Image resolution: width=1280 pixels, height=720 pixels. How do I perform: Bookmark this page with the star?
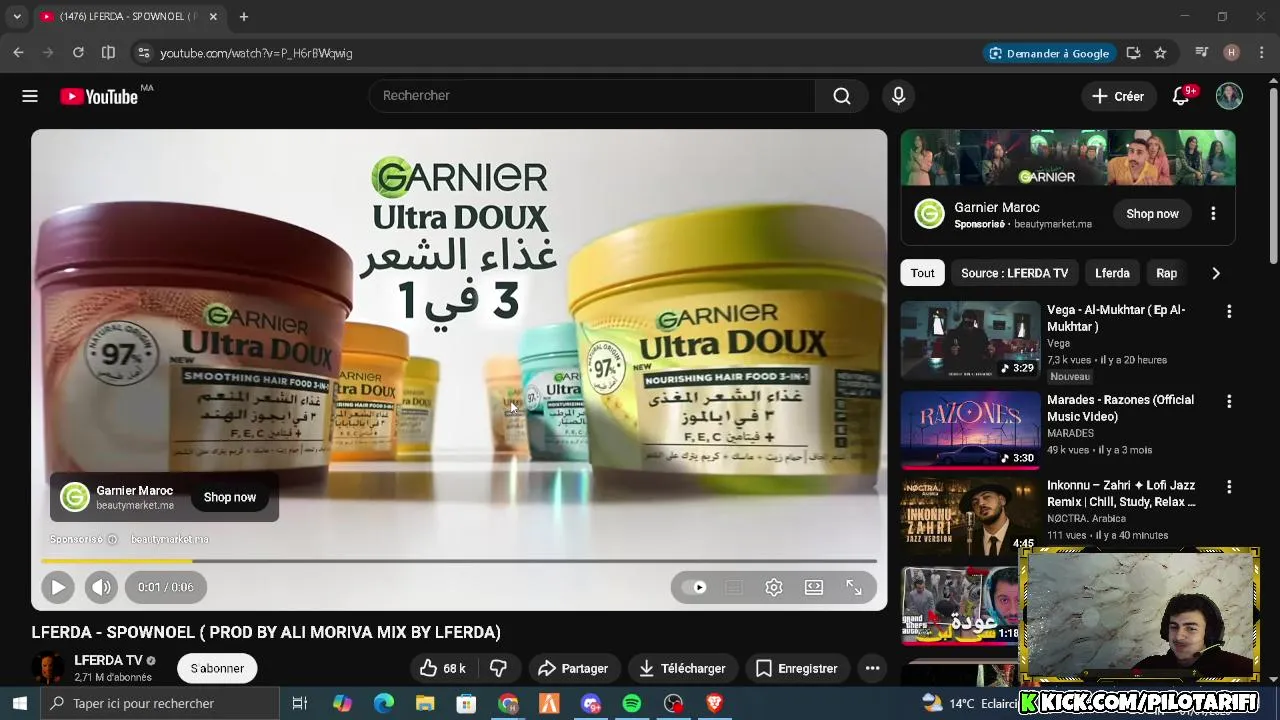coord(1160,53)
